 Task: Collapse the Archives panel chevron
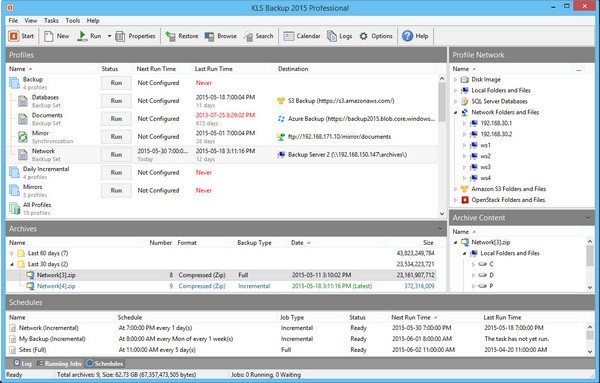click(440, 229)
